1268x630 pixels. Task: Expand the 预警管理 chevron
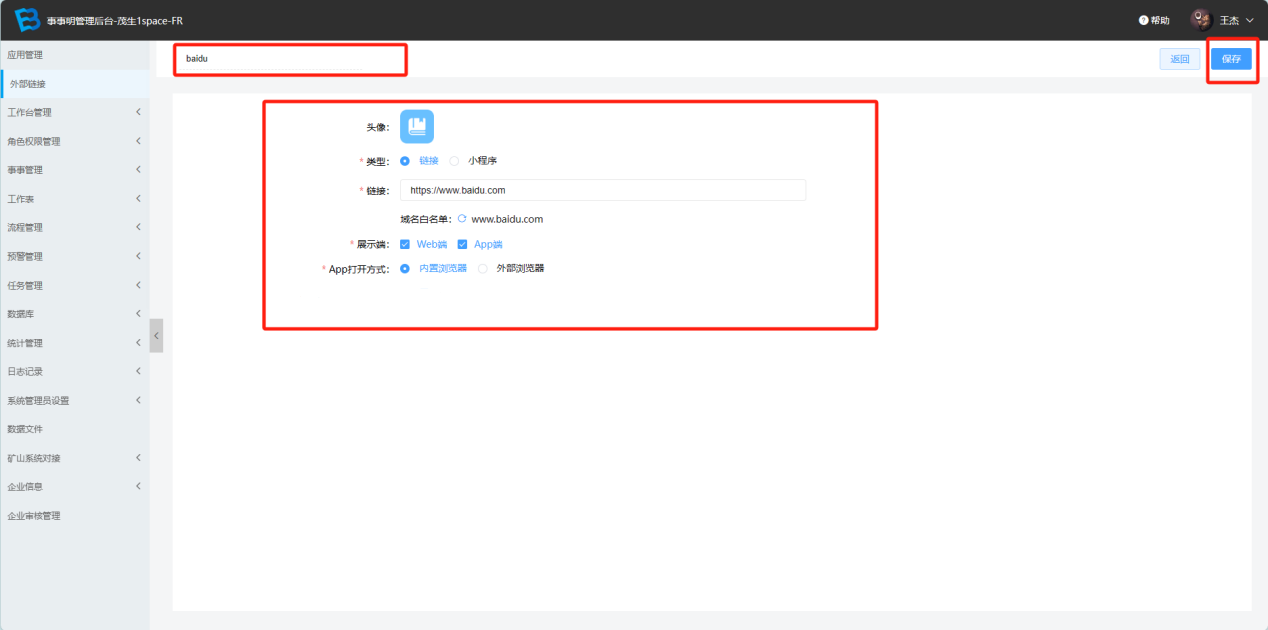pyautogui.click(x=138, y=256)
